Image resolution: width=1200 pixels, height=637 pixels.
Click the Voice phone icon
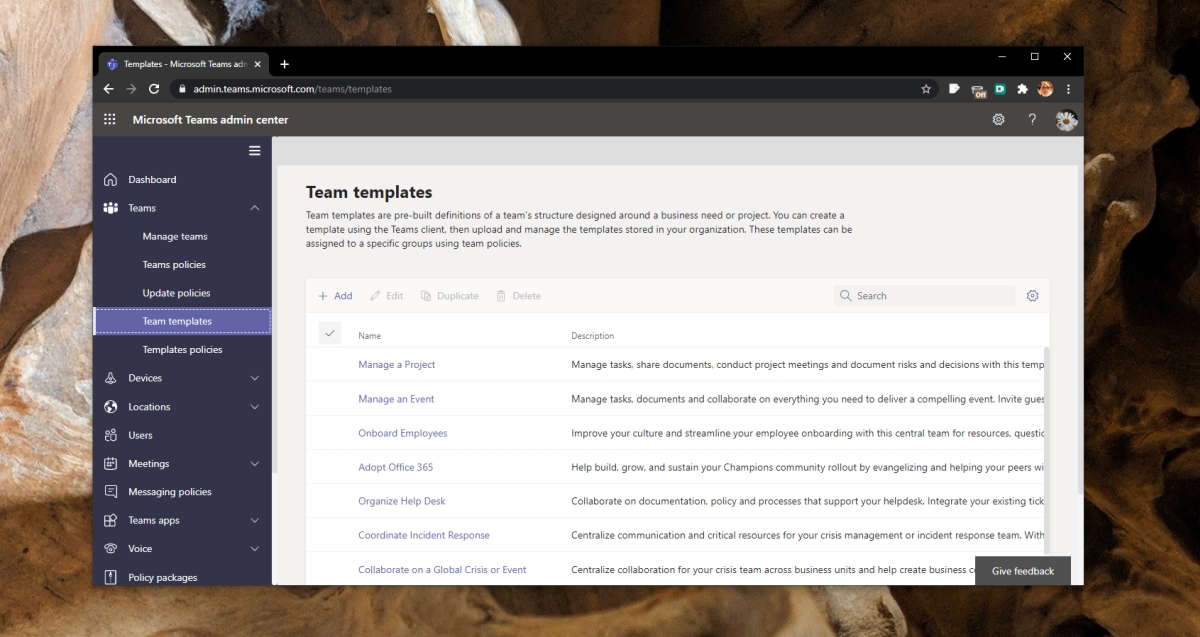[111, 549]
